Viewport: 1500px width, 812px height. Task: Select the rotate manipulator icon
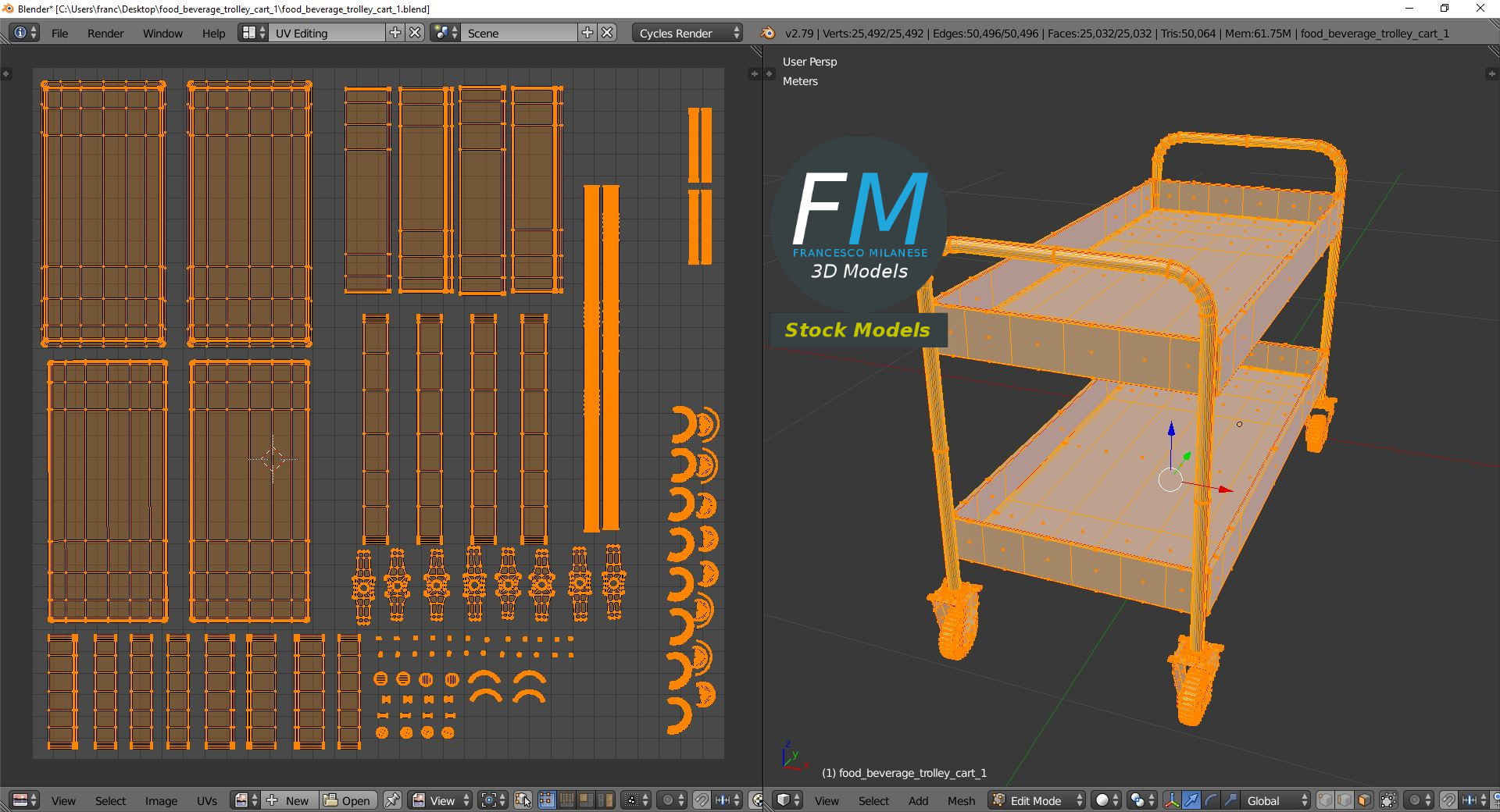click(x=1211, y=800)
